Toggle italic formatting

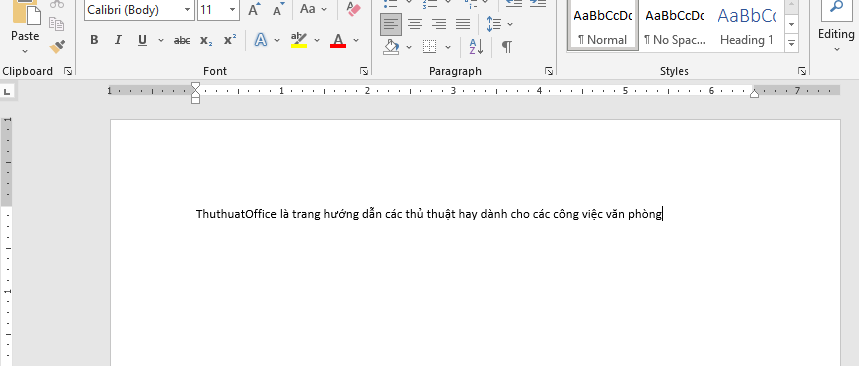click(x=118, y=40)
